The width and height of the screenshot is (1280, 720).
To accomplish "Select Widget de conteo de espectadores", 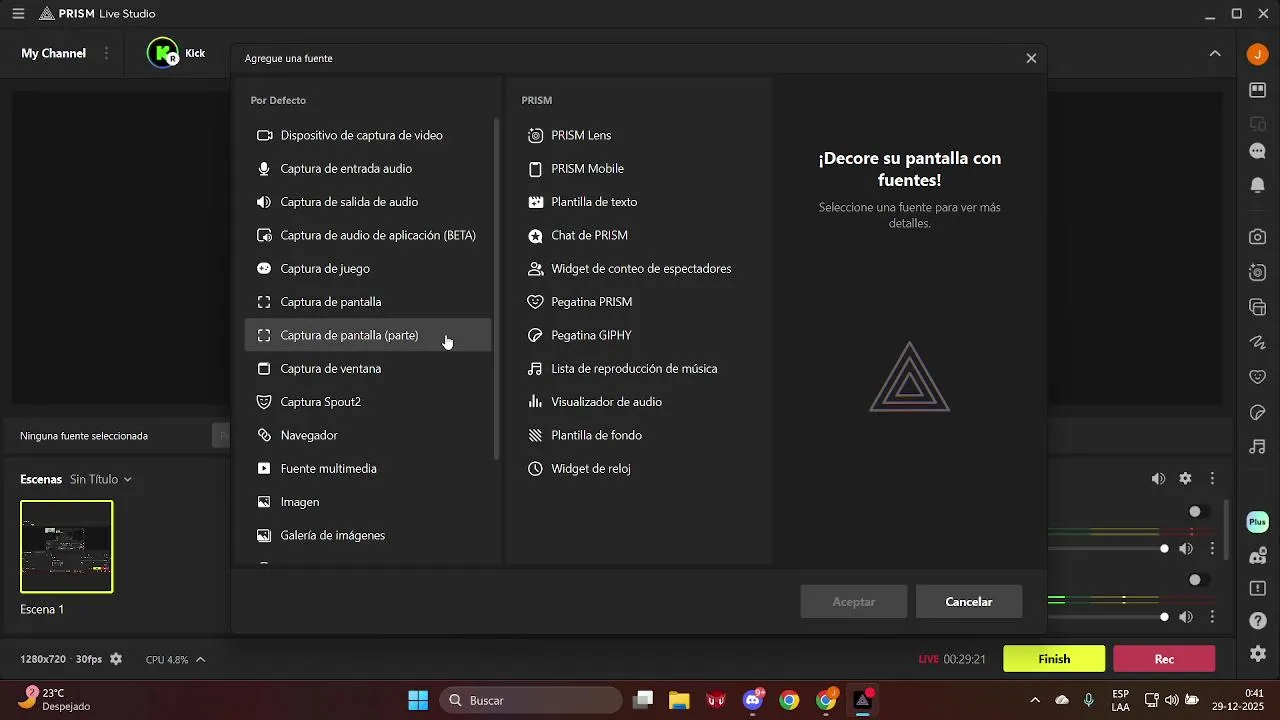I will click(638, 269).
